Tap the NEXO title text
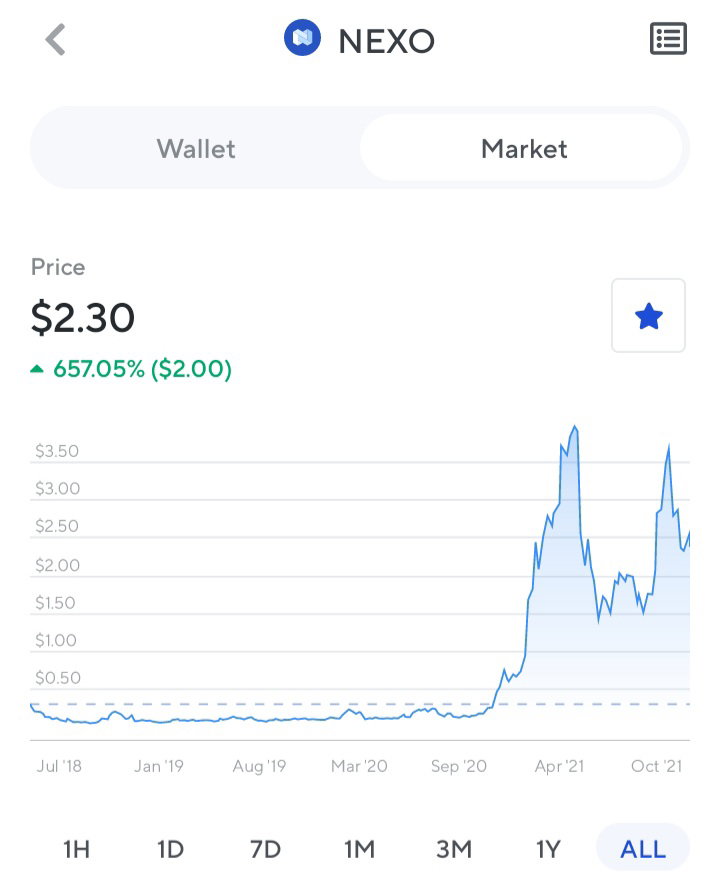The height and width of the screenshot is (891, 720). pyautogui.click(x=386, y=41)
